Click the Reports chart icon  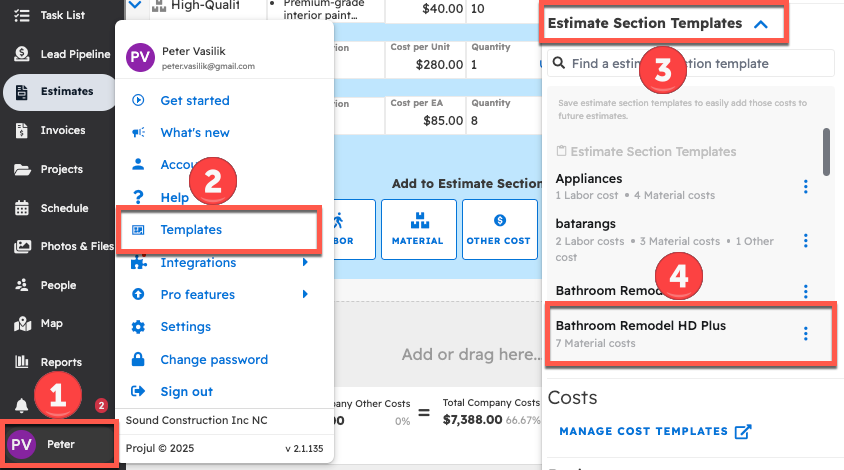21,362
